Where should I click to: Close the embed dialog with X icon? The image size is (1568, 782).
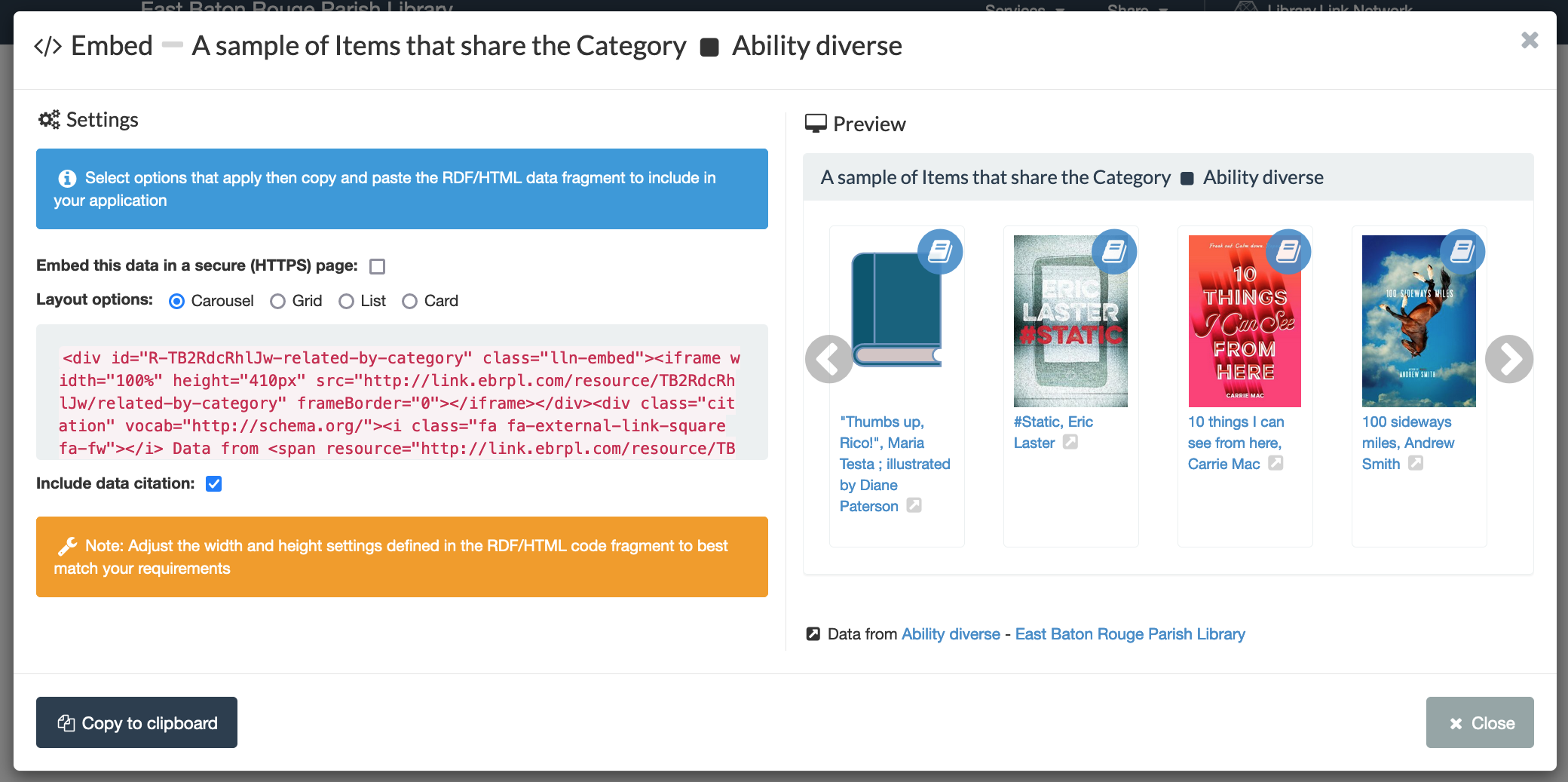(x=1530, y=40)
